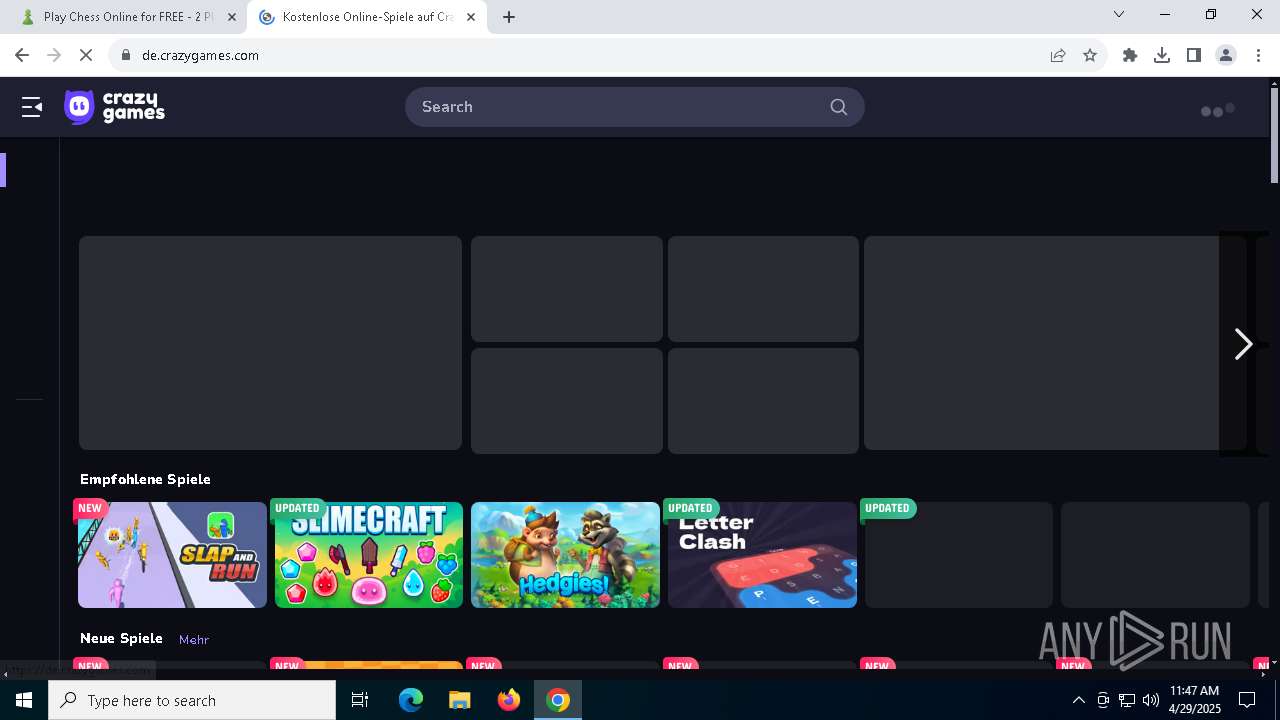Open Task View on taskbar
Viewport: 1280px width, 720px height.
tap(360, 700)
